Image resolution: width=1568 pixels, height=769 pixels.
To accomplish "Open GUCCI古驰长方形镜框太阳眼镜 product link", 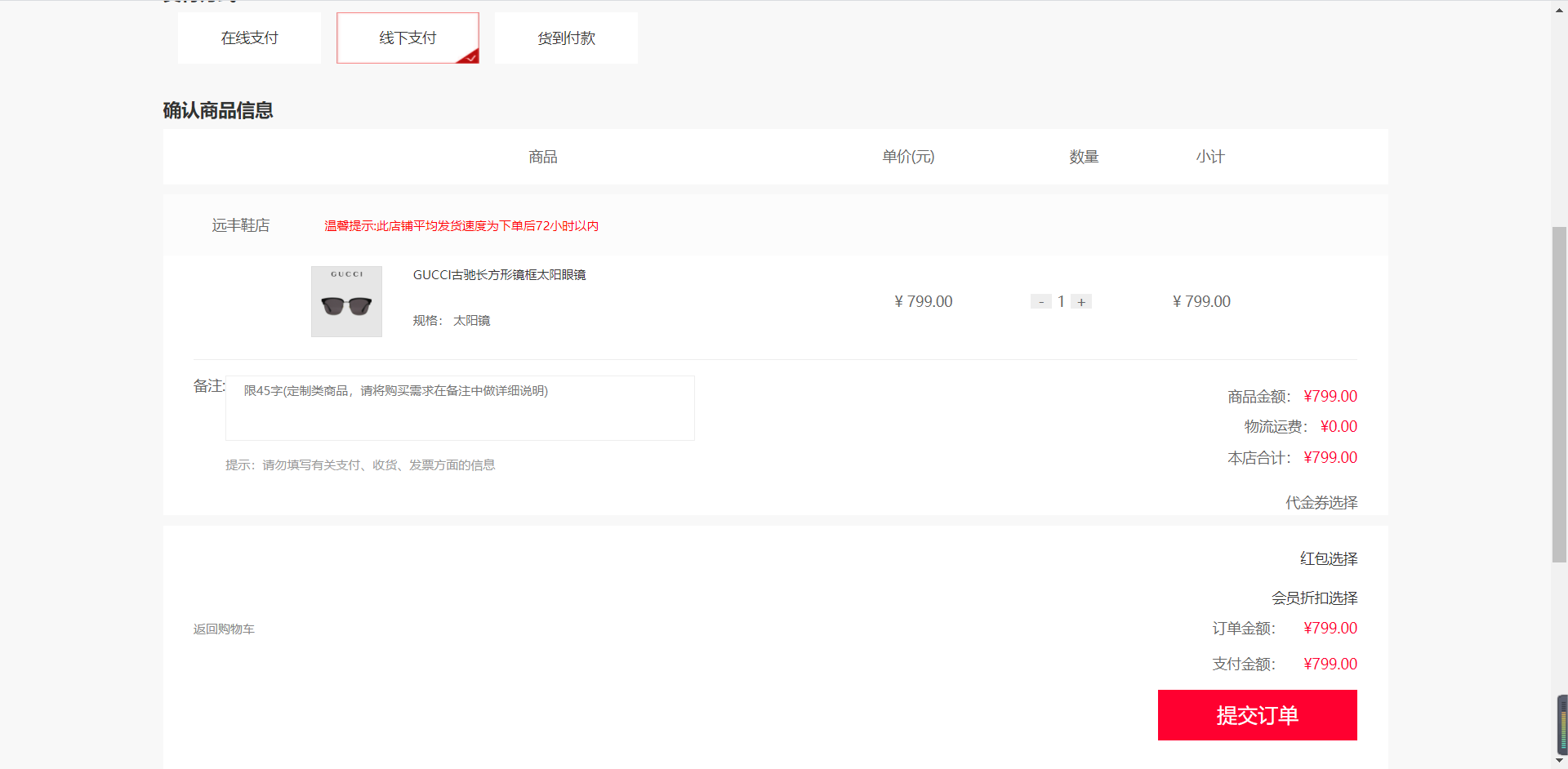I will pos(499,275).
